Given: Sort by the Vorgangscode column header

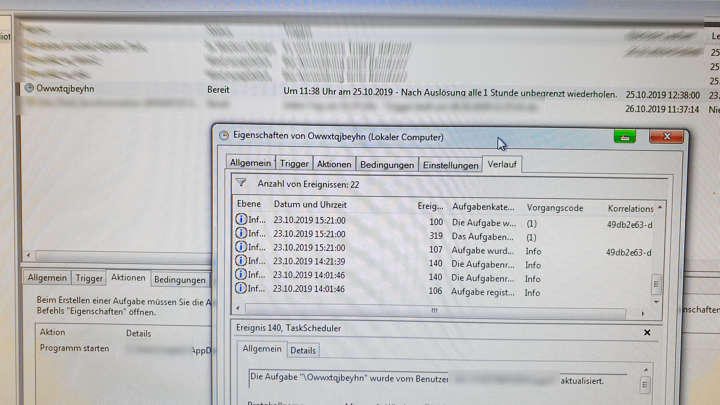Looking at the screenshot, I should click(x=555, y=208).
